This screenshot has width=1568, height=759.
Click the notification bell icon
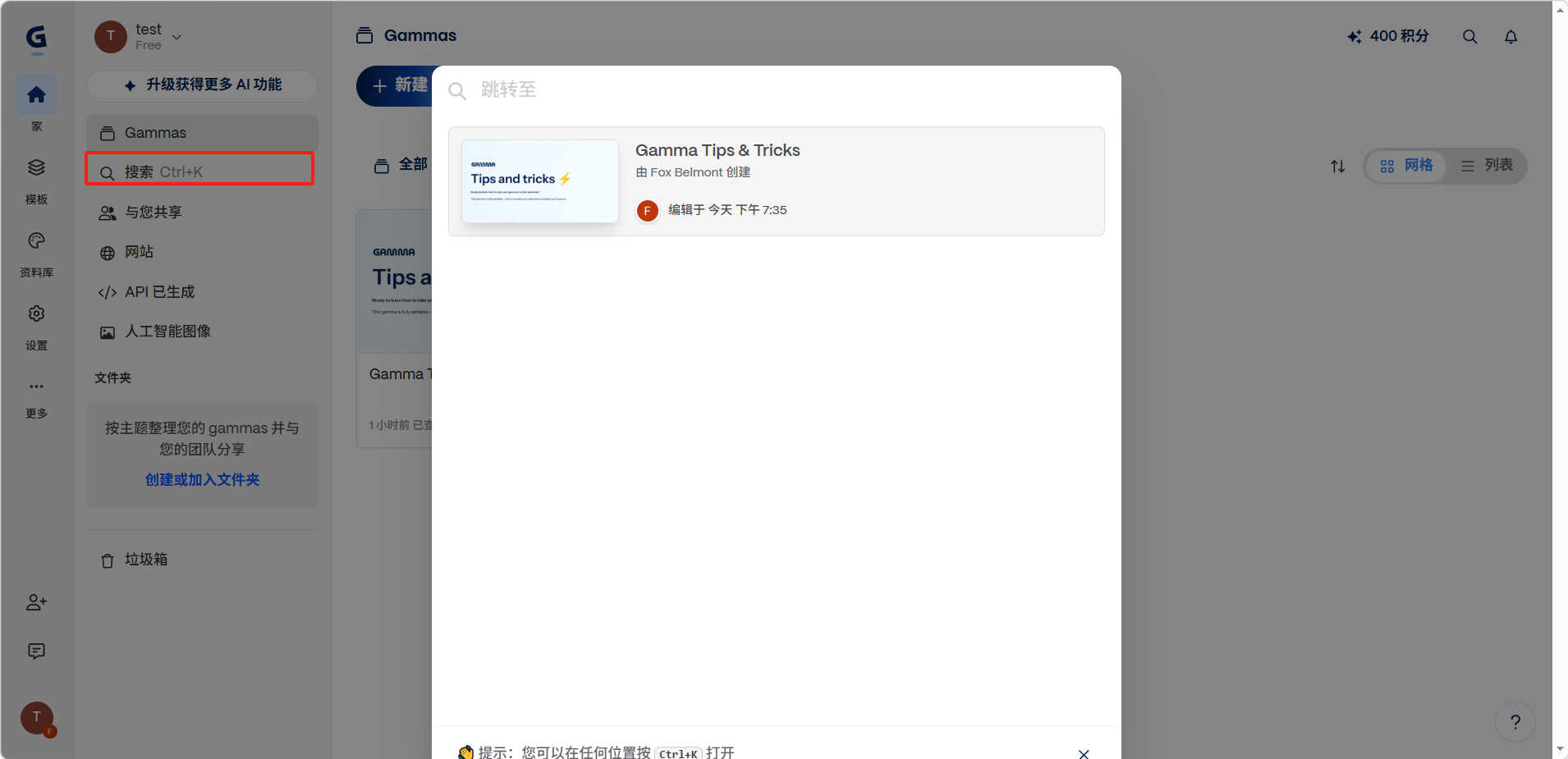coord(1511,37)
